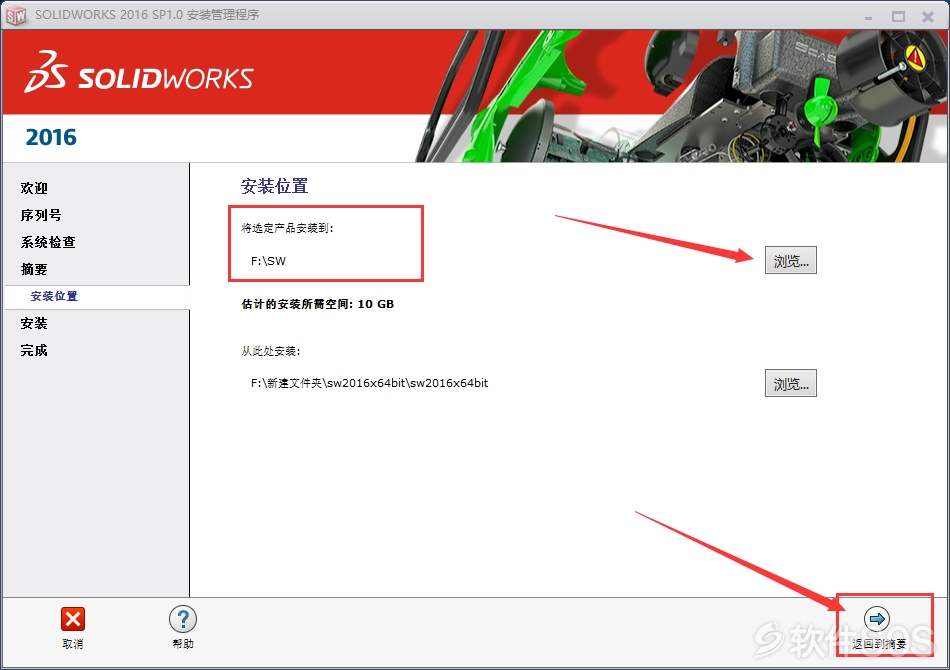Click the 安装位置 page heading
950x670 pixels.
click(x=274, y=186)
